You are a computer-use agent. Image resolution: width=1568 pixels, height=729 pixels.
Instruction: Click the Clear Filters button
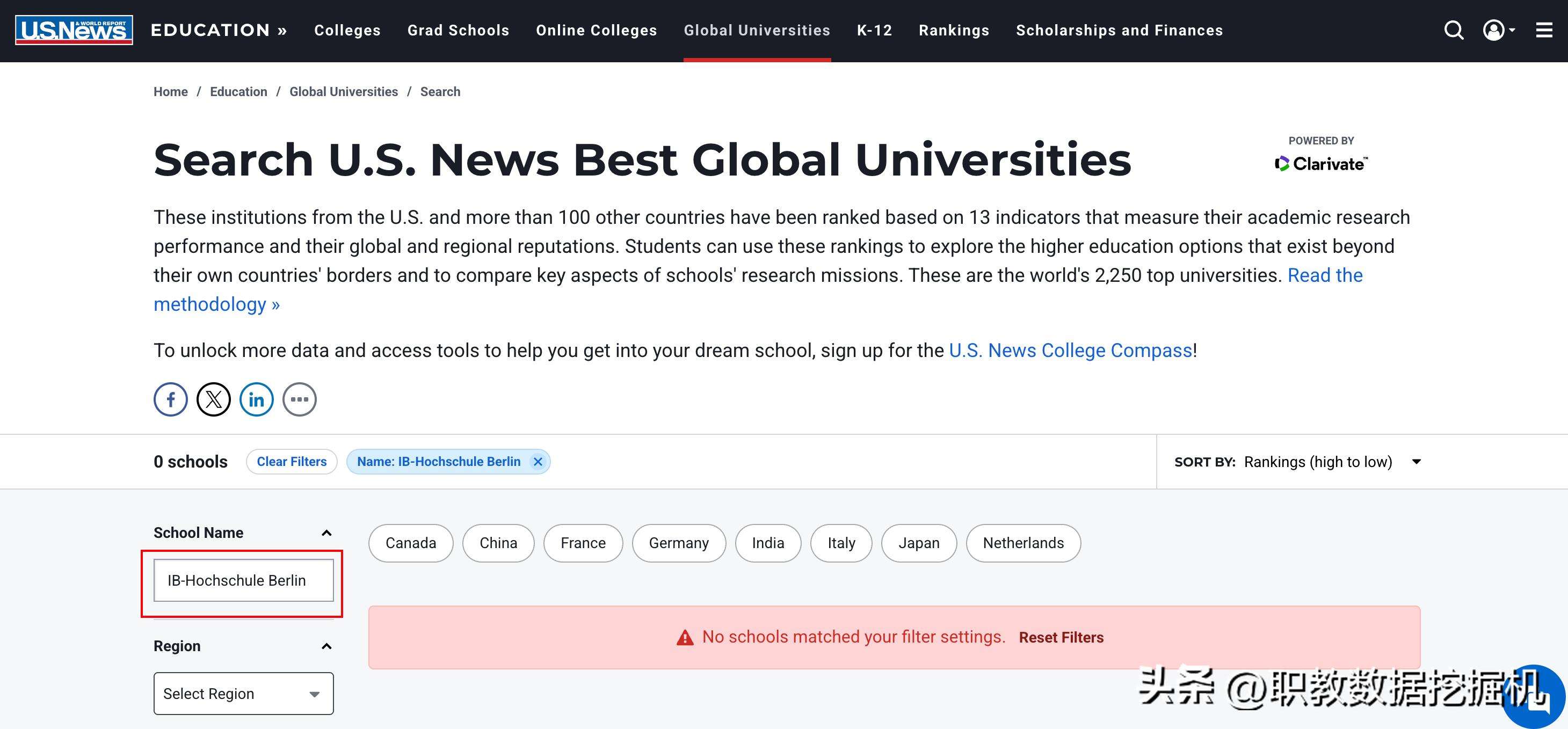[292, 462]
